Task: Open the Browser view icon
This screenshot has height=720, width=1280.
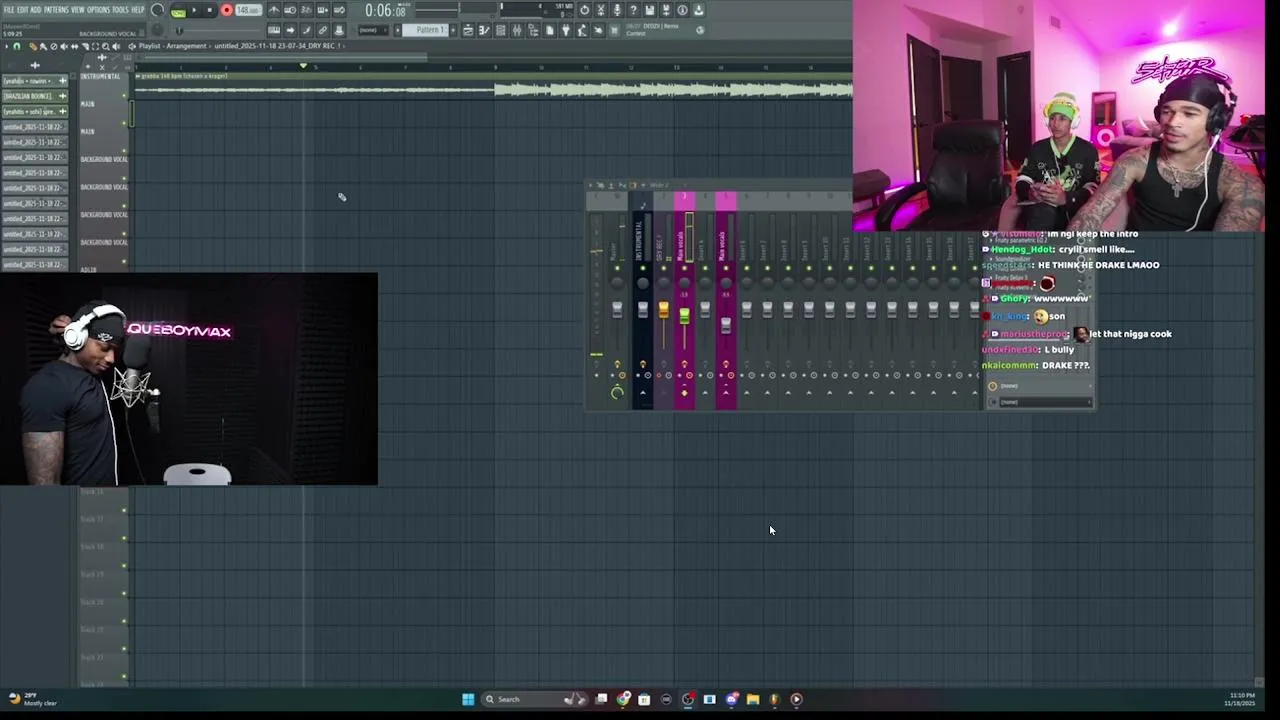Action: (x=533, y=30)
